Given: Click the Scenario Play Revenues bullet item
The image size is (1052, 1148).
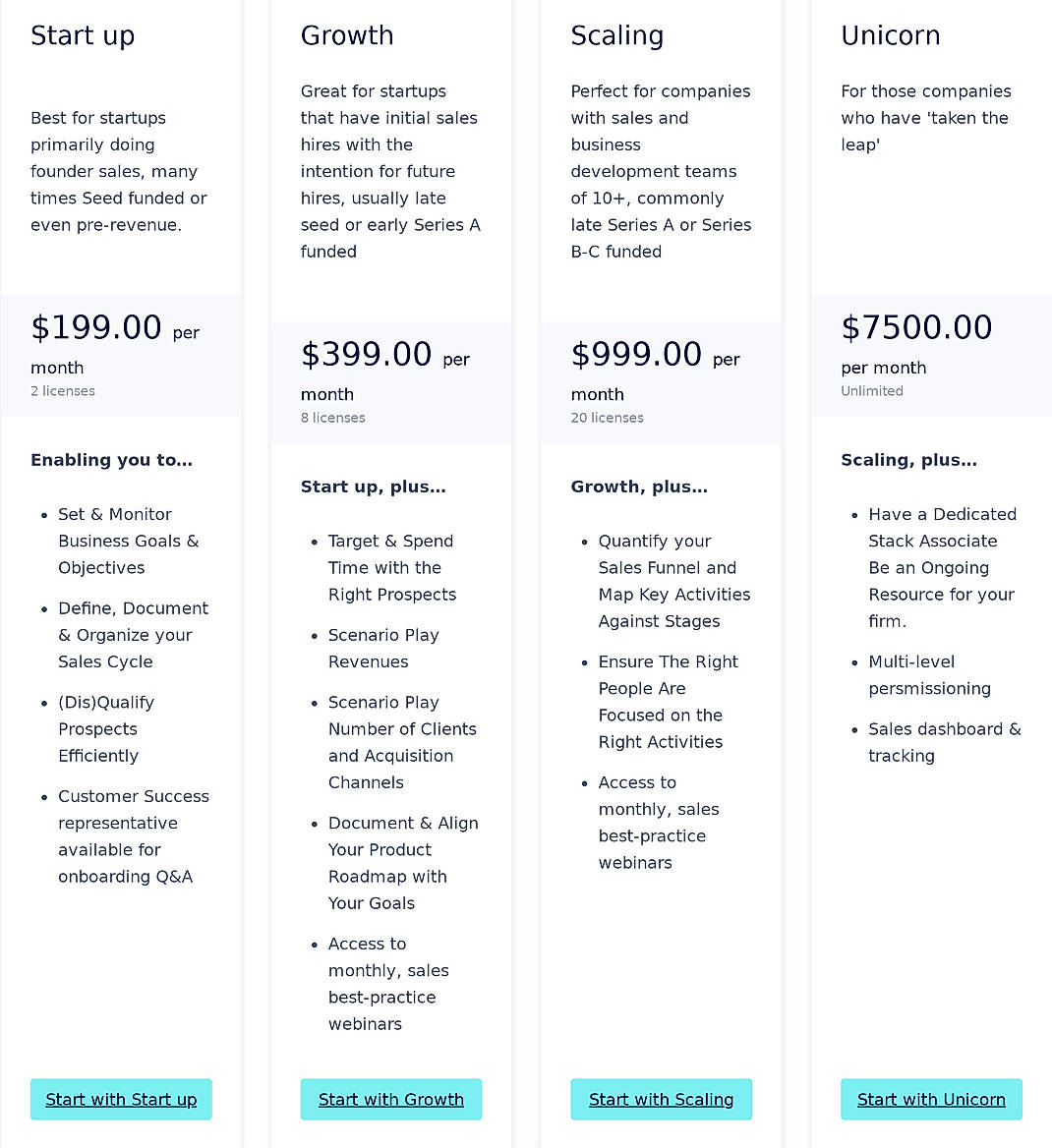Looking at the screenshot, I should coord(383,649).
